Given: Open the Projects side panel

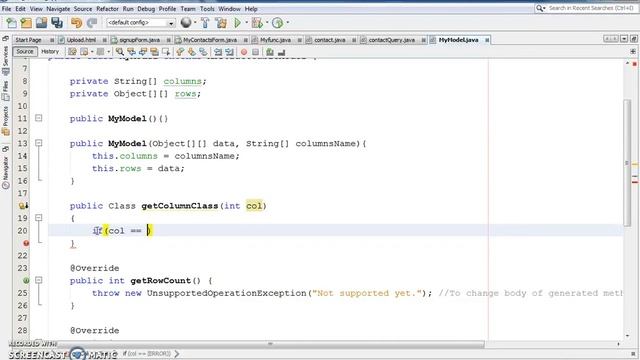Looking at the screenshot, I should tap(5, 120).
